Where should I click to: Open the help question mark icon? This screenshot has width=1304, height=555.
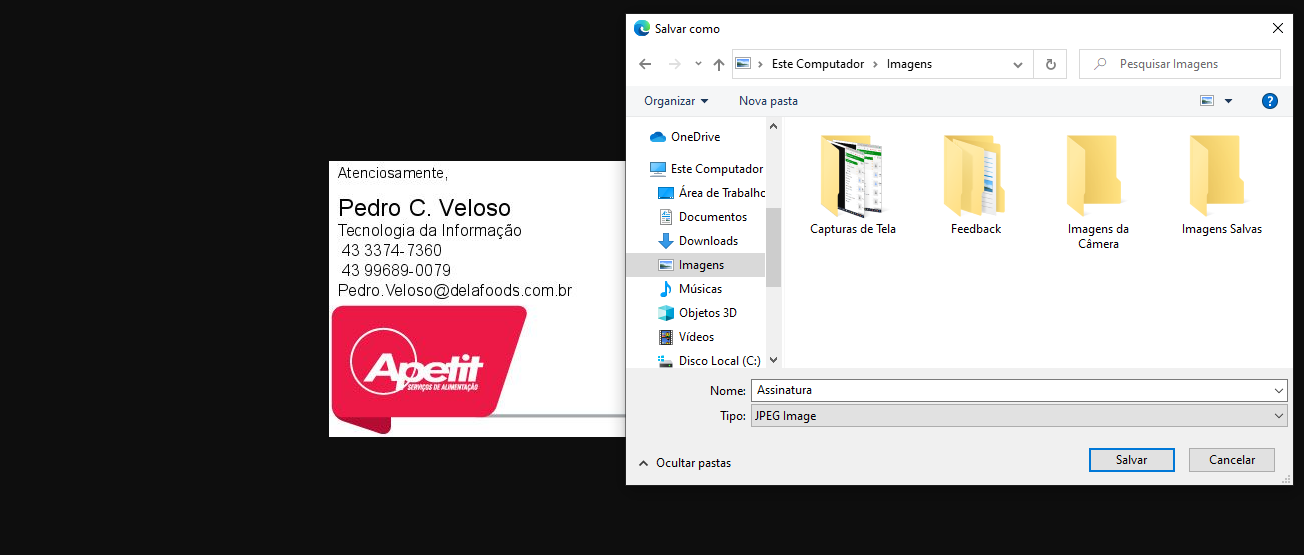1269,101
